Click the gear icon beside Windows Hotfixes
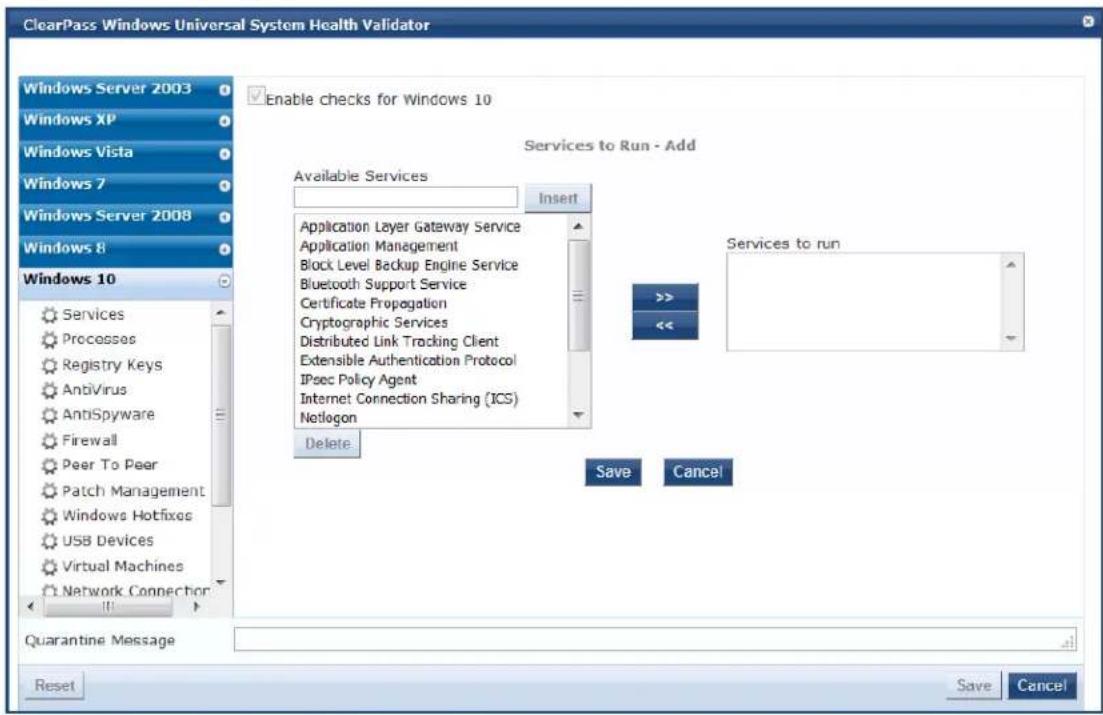 click(49, 517)
